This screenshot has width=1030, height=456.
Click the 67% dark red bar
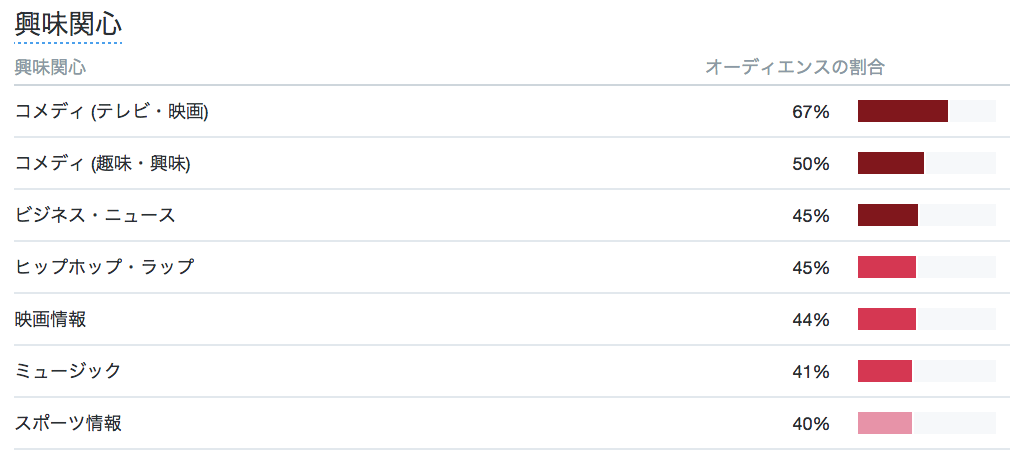point(903,112)
